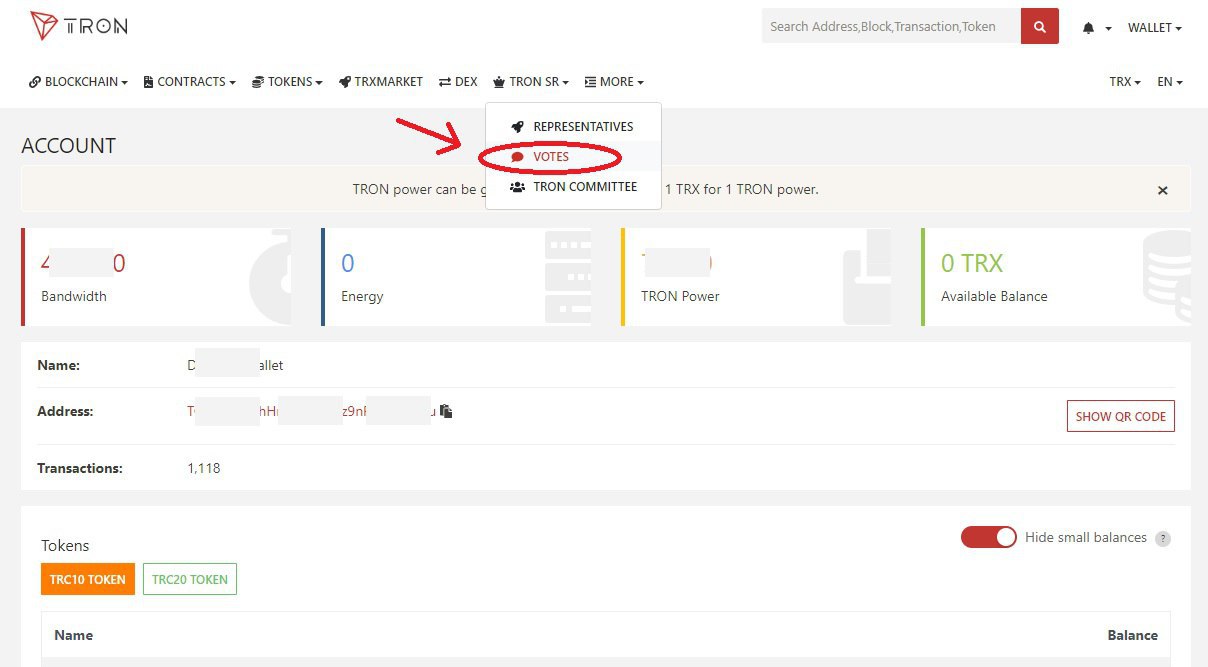The image size is (1208, 667).
Task: Switch to the TRC10 TOKEN tab
Action: tap(88, 579)
